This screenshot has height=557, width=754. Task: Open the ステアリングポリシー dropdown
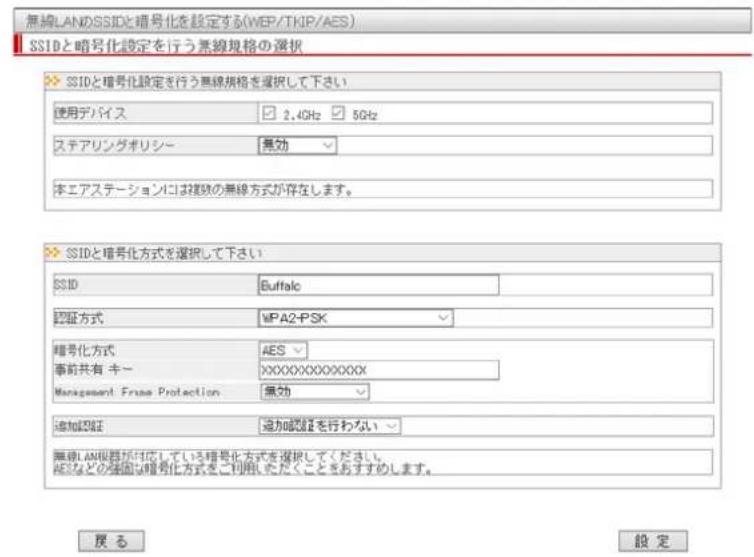tap(298, 145)
